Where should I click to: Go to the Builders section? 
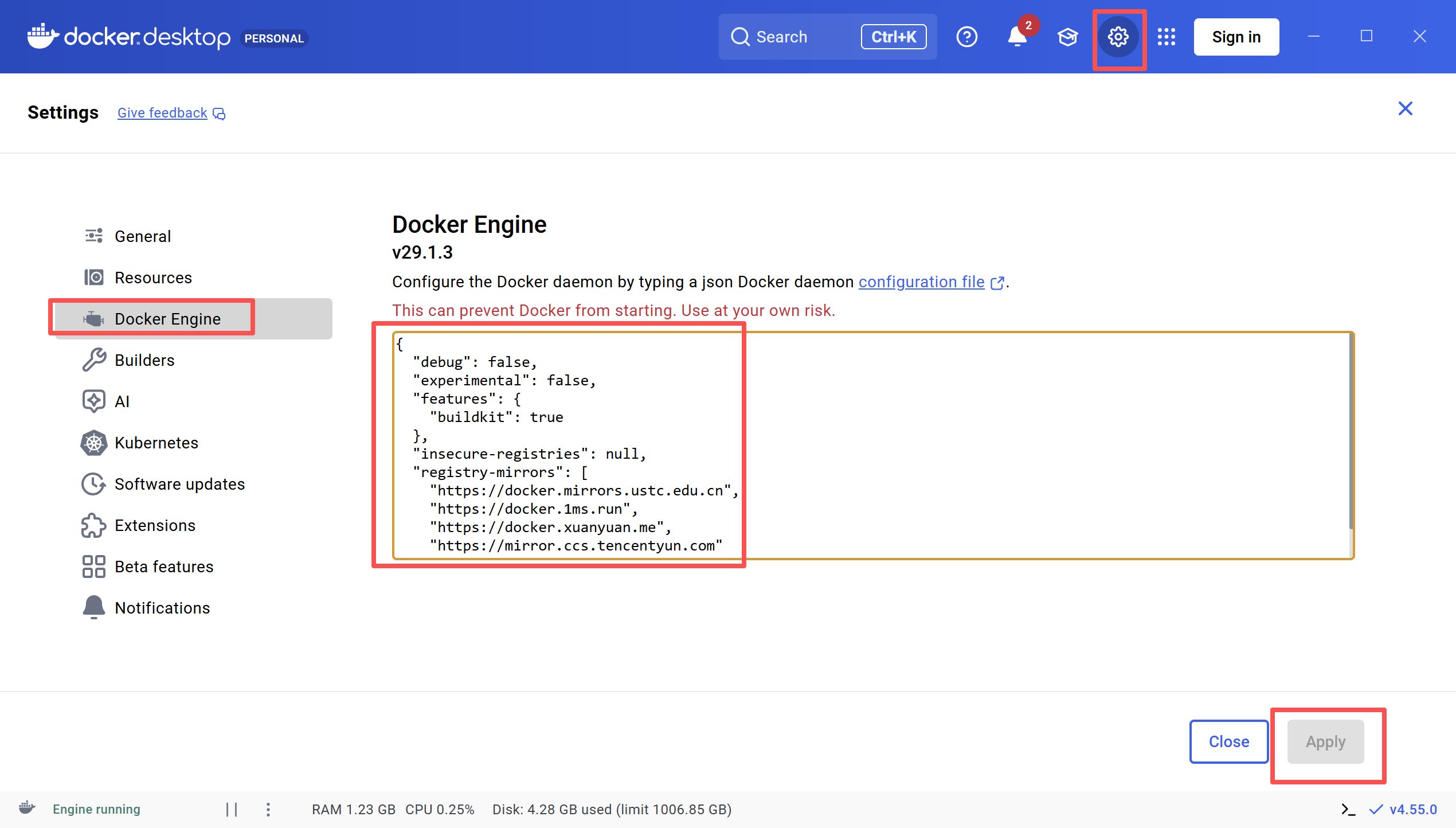click(x=144, y=360)
